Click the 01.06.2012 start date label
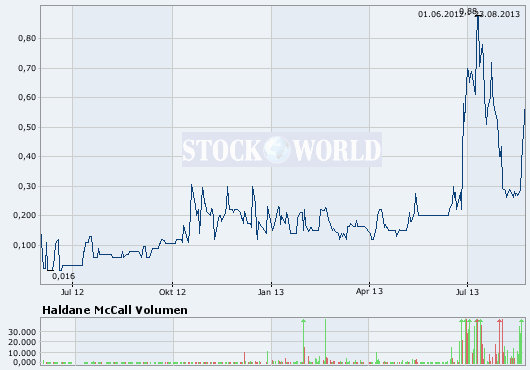The height and width of the screenshot is (370, 530). 440,14
